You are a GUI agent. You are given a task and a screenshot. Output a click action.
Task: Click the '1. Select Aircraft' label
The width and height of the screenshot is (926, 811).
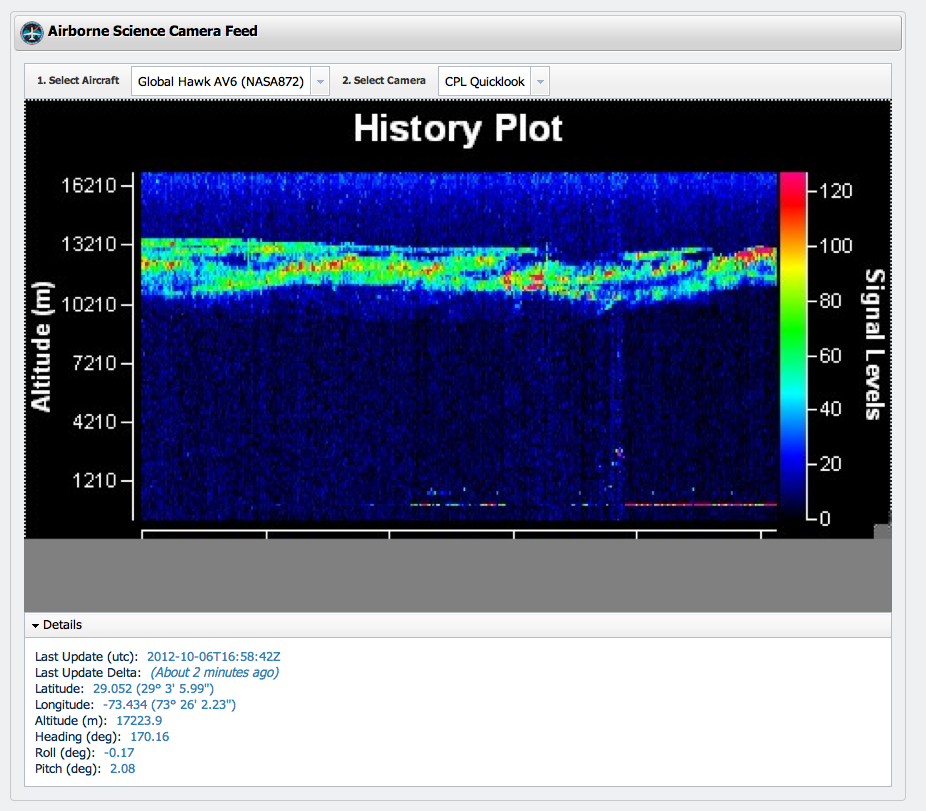tap(78, 81)
